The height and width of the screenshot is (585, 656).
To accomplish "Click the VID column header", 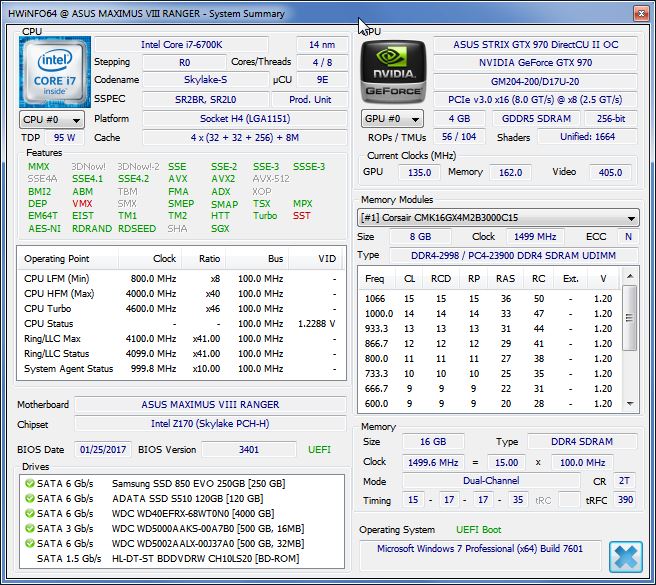I will (316, 259).
